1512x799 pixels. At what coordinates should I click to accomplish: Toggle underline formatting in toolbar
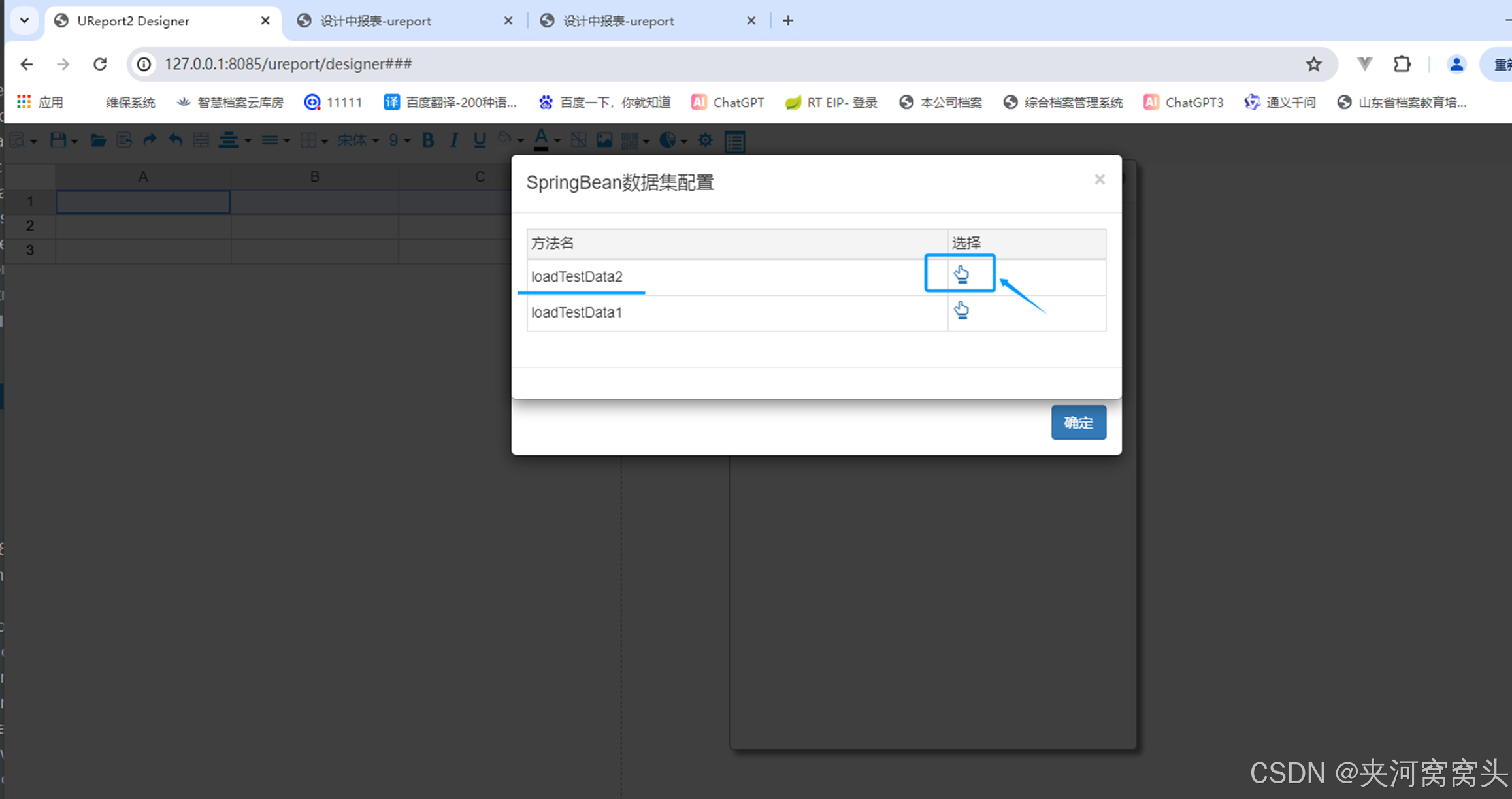click(x=480, y=140)
